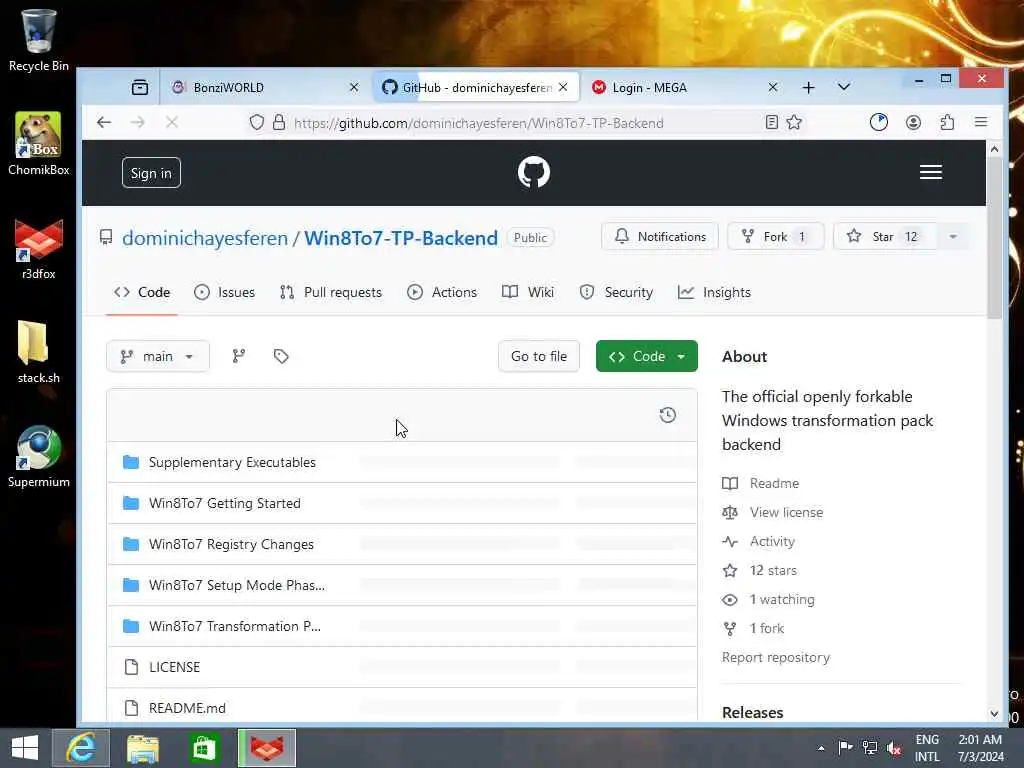List all tabs with the chevron
The image size is (1024, 768).
click(844, 87)
